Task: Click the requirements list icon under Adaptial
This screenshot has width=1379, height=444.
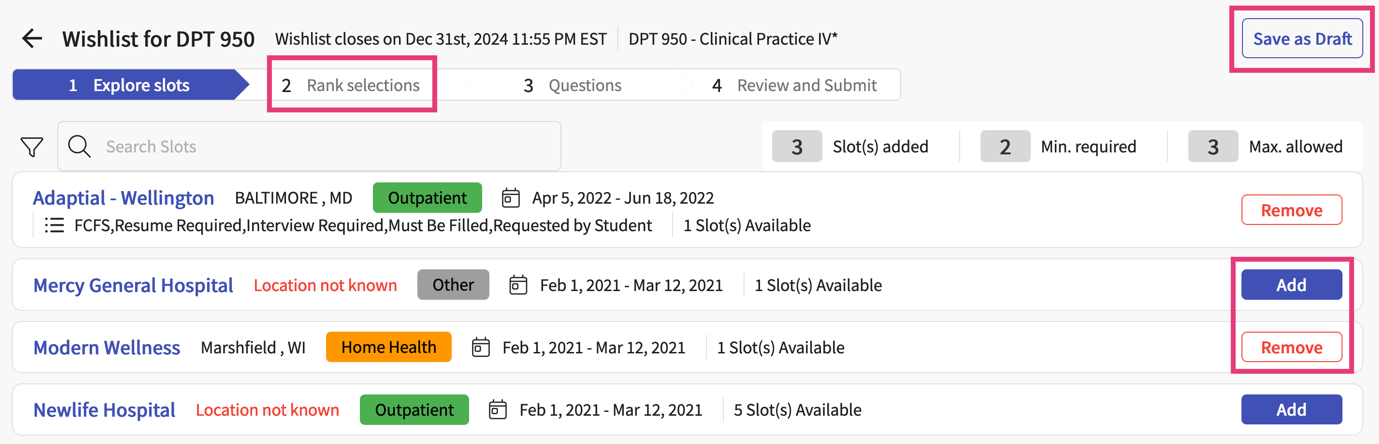Action: pyautogui.click(x=55, y=226)
